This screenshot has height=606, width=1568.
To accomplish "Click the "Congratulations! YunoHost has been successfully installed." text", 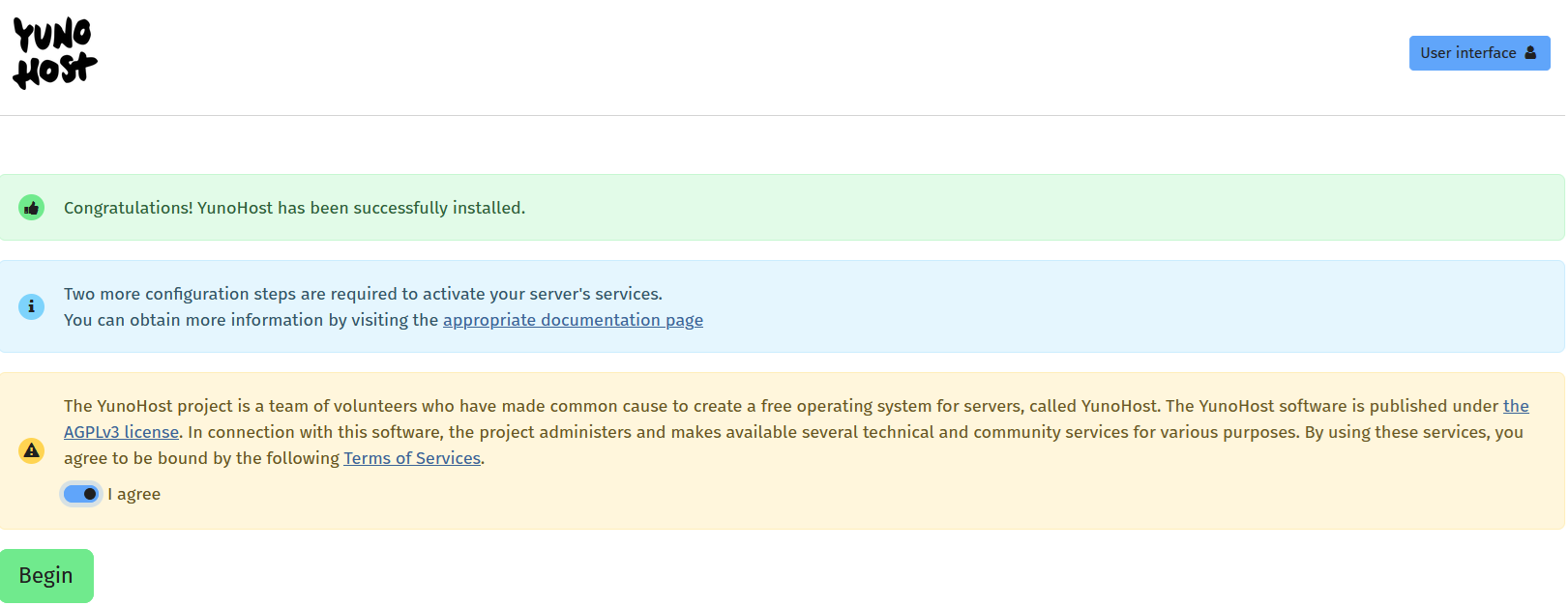I will pos(294,208).
